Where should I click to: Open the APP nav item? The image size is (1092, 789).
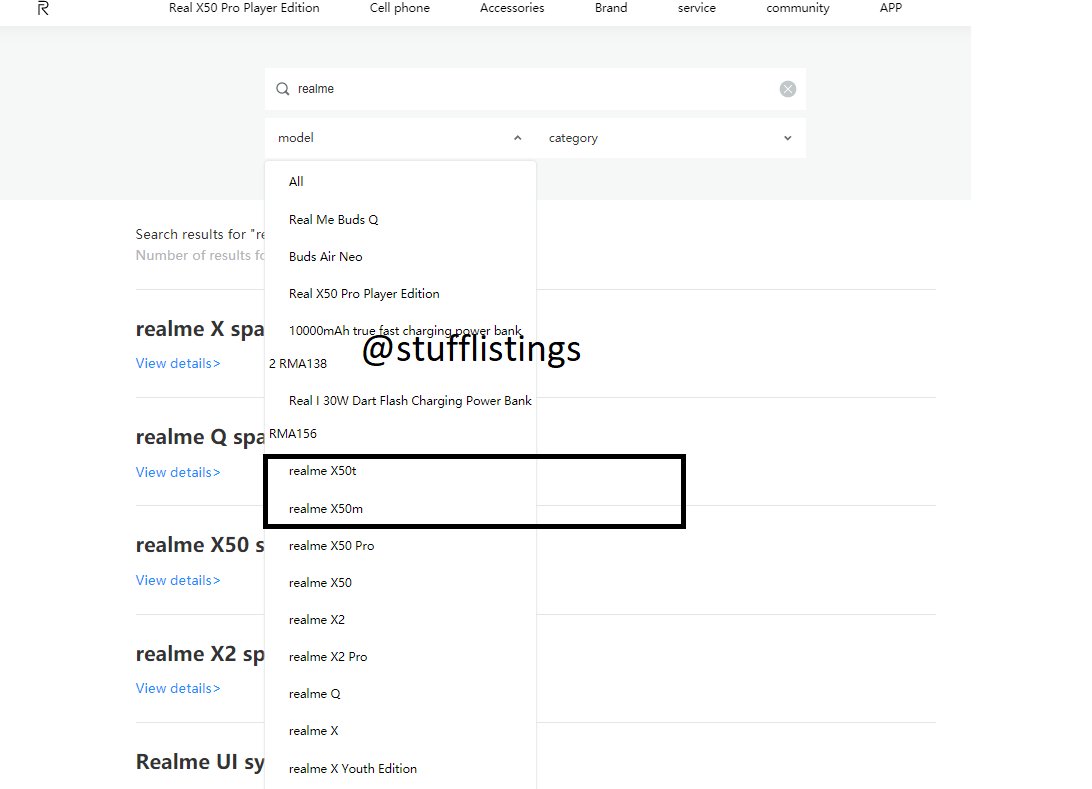pos(891,8)
